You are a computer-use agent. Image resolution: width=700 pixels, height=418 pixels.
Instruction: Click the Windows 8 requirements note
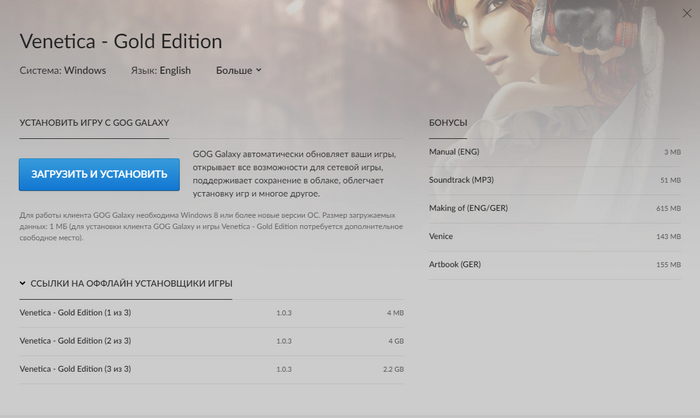click(x=210, y=226)
